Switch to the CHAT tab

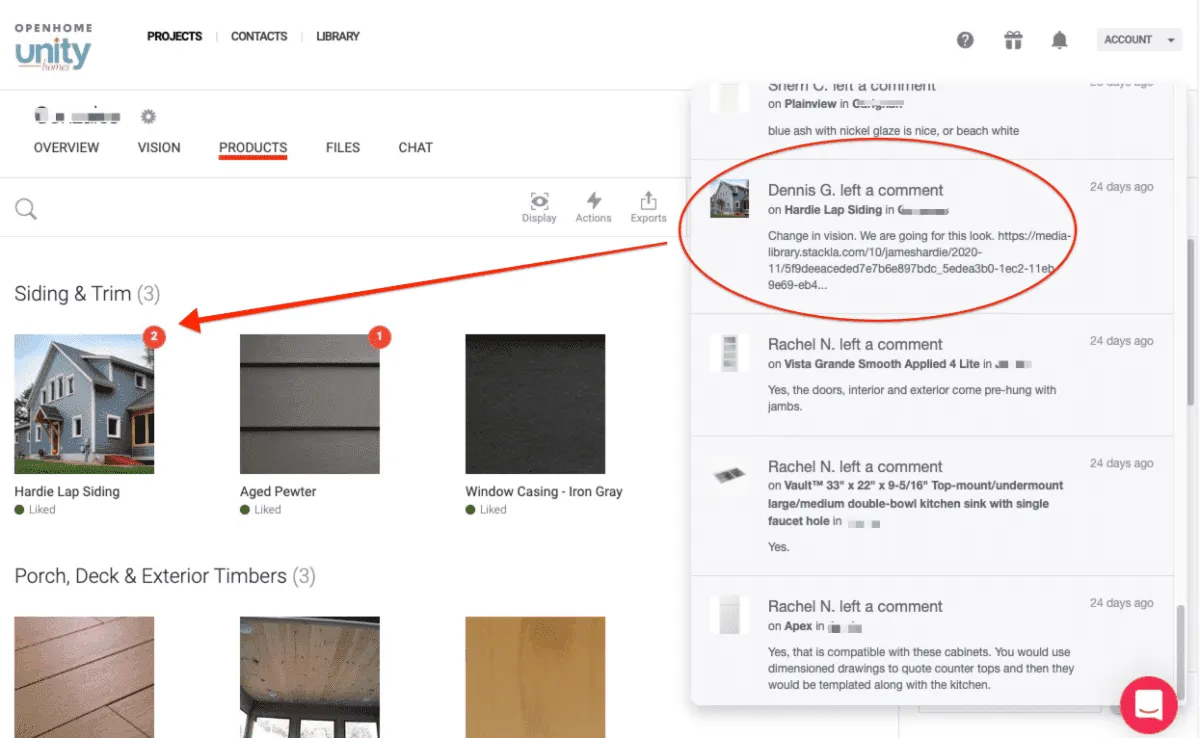pos(415,147)
